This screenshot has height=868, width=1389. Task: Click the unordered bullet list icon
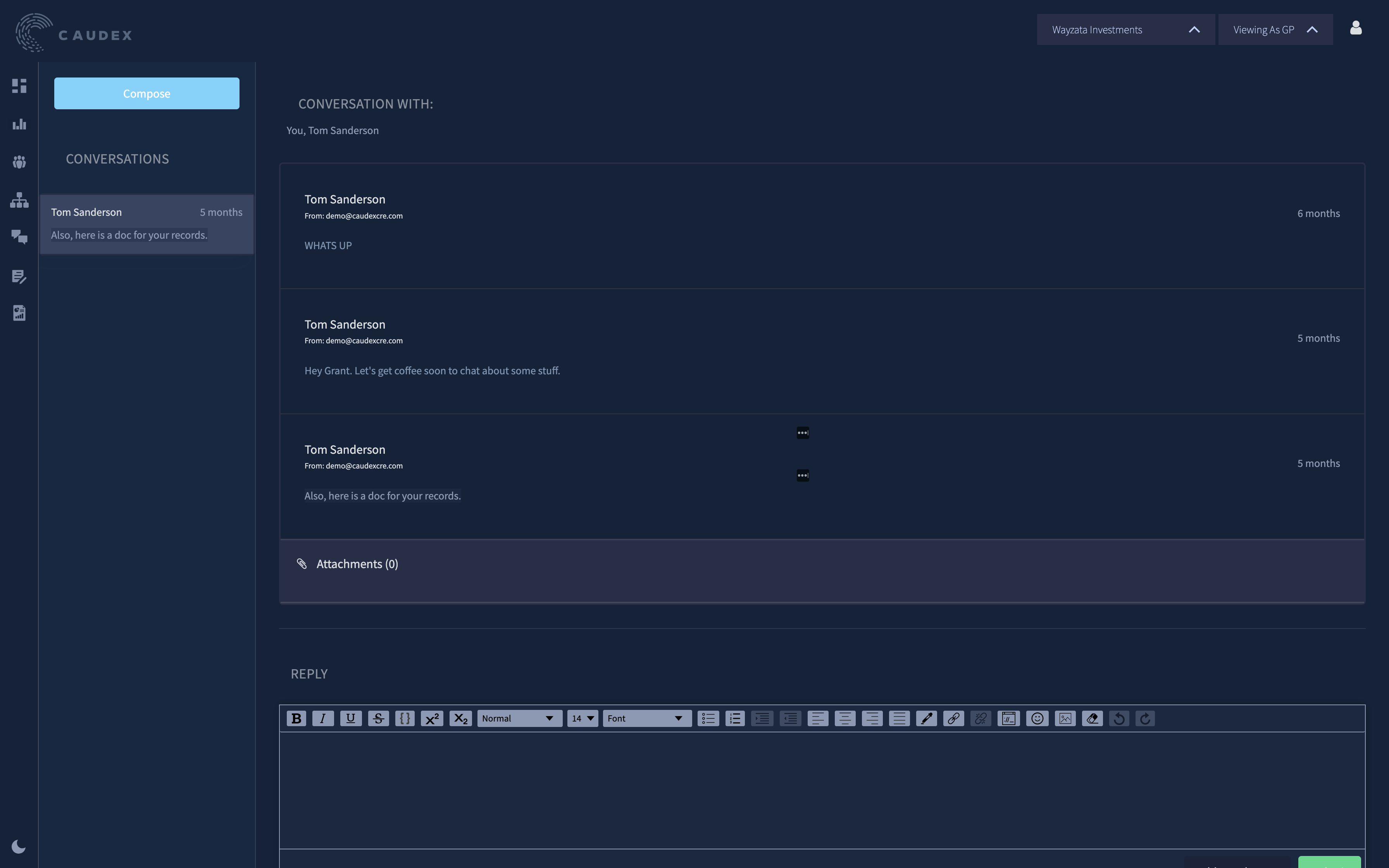point(708,718)
